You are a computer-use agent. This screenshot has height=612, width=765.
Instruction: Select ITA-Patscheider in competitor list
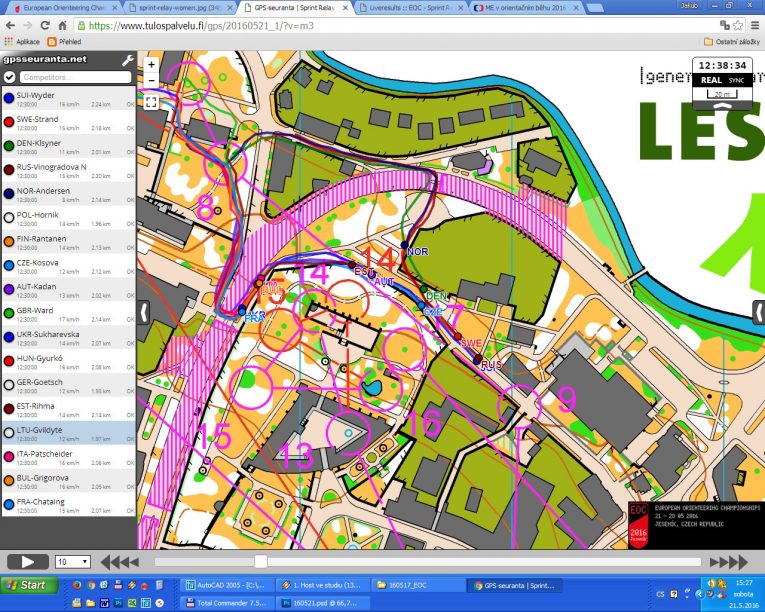pyautogui.click(x=69, y=457)
